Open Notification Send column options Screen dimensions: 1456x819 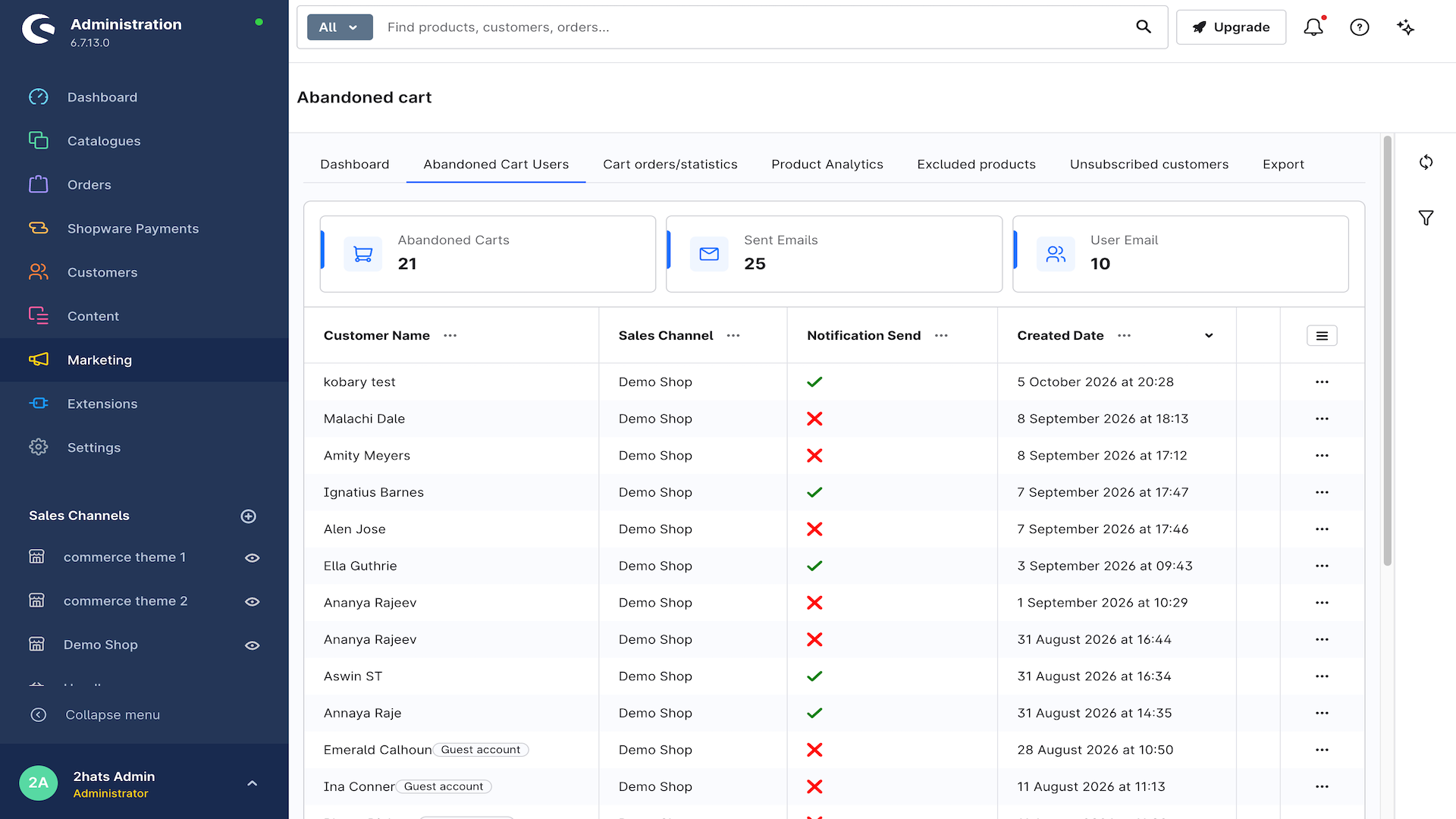[x=941, y=336]
